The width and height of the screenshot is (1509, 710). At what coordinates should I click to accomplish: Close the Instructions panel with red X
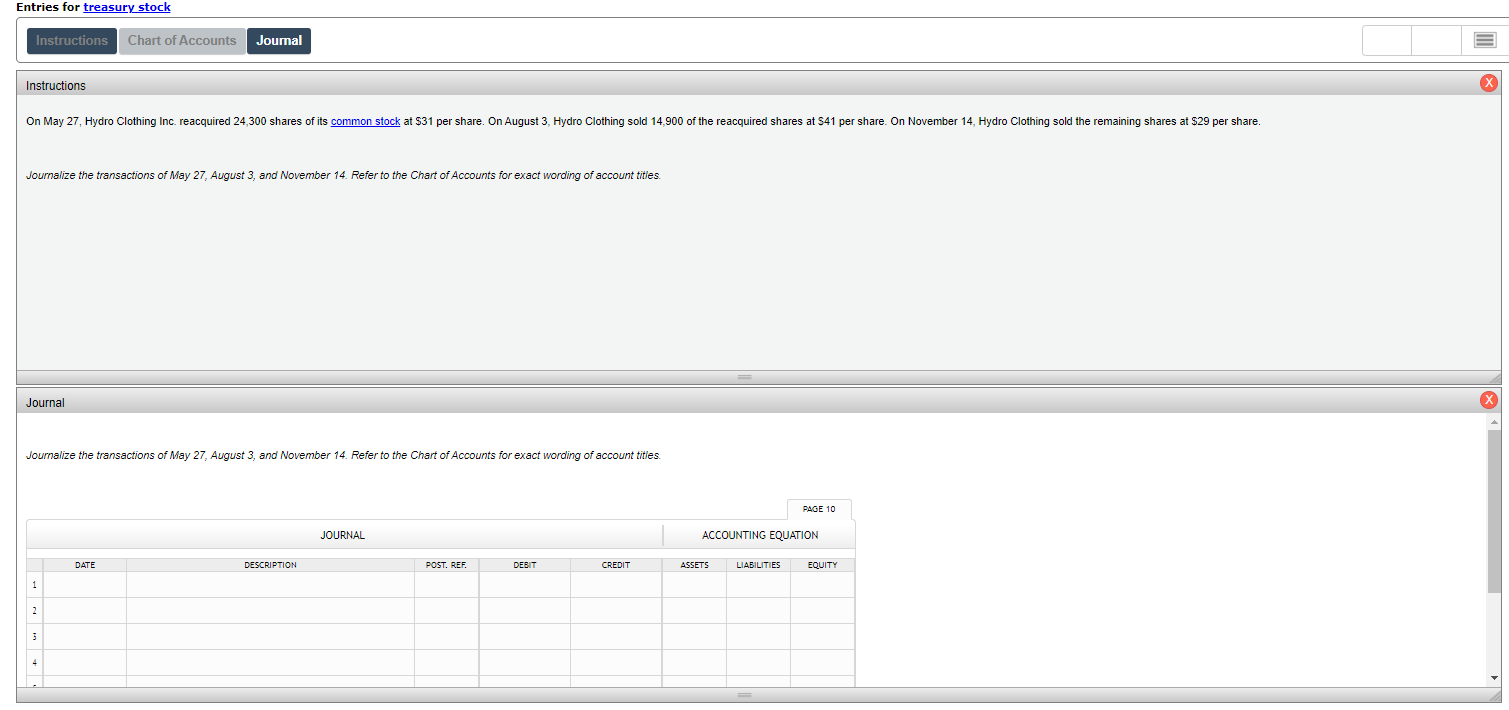[1488, 83]
